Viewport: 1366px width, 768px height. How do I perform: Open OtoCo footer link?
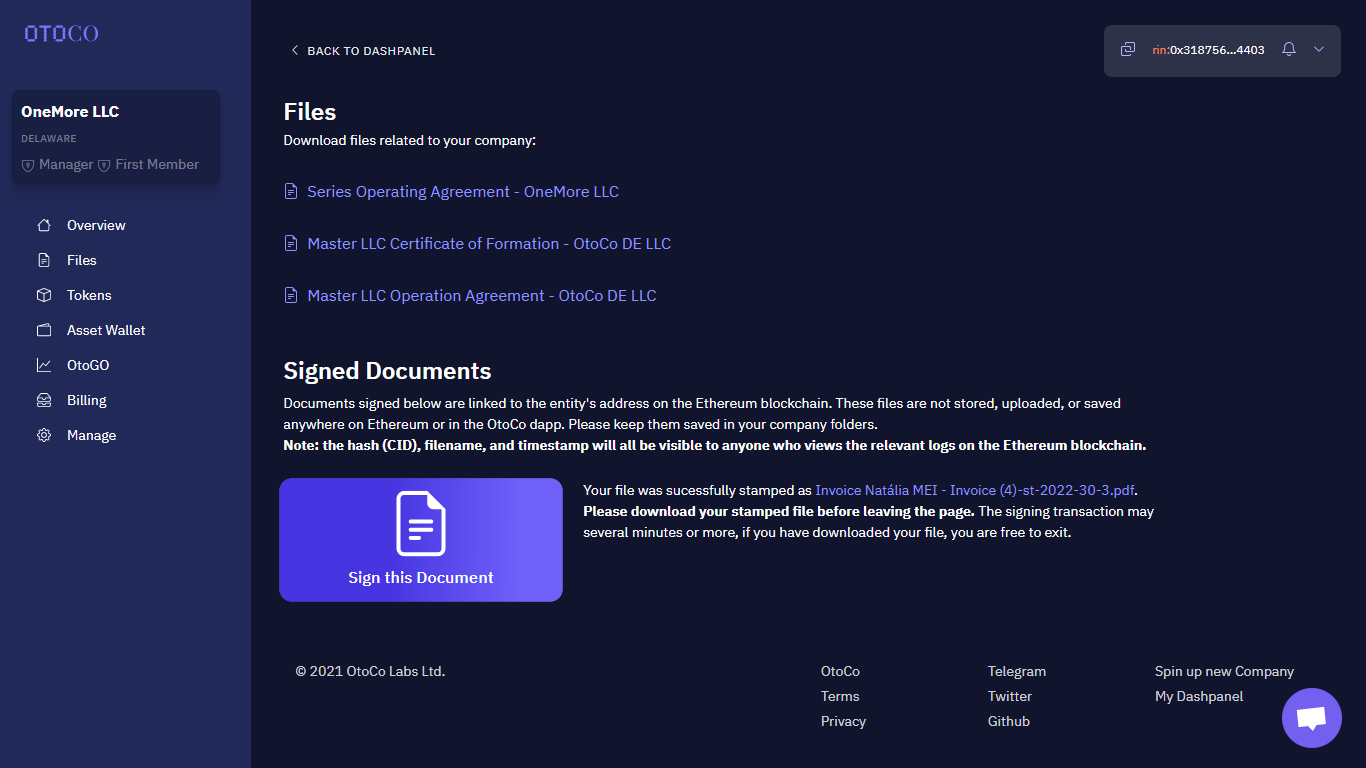(840, 671)
